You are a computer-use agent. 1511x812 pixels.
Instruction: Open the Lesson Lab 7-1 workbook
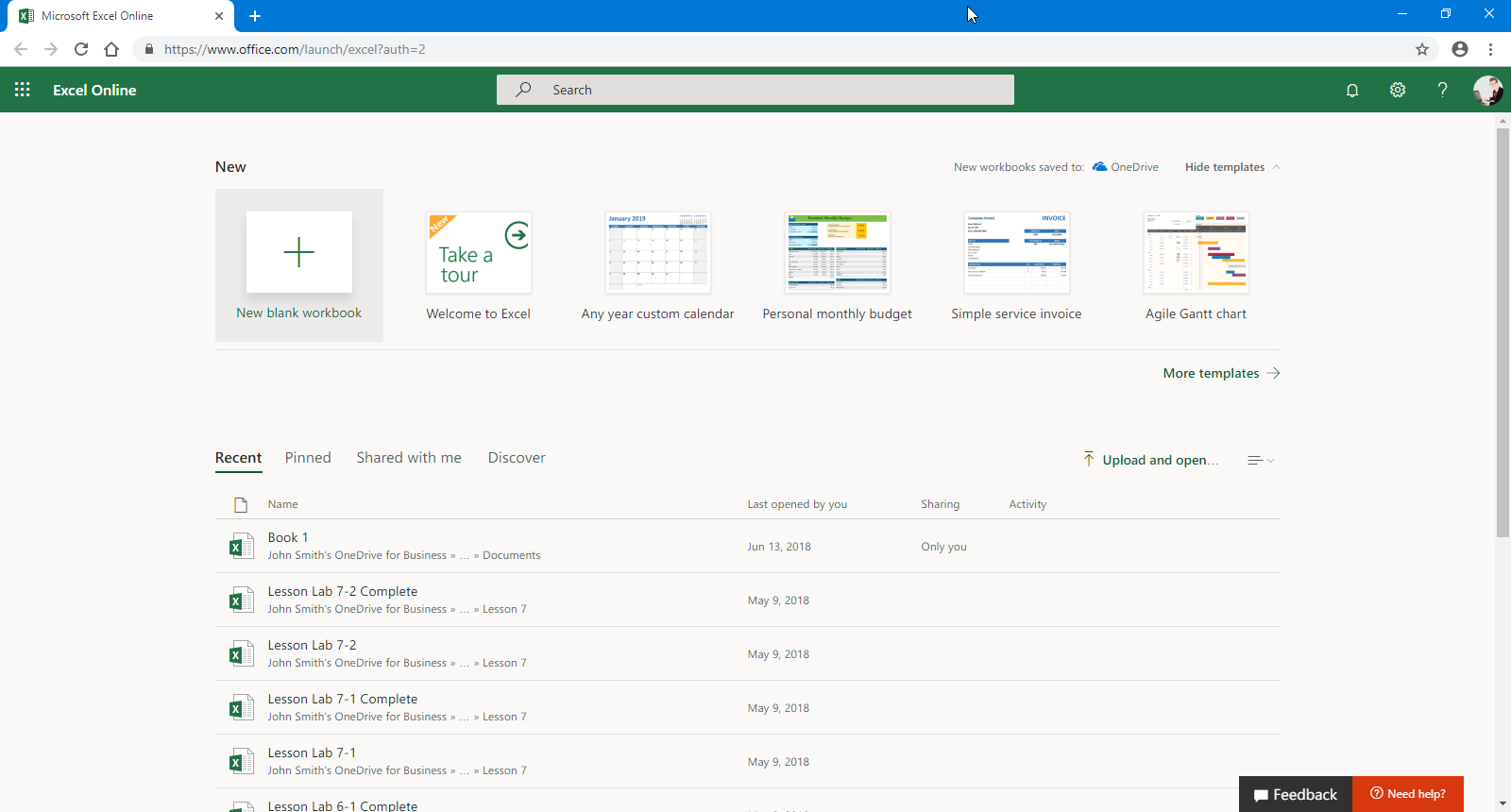click(312, 753)
